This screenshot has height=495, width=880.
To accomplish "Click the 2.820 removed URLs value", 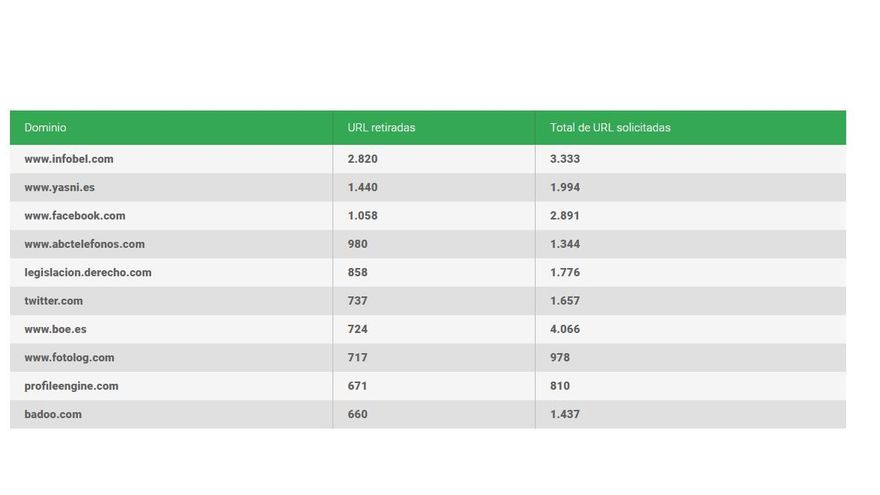I will (362, 159).
